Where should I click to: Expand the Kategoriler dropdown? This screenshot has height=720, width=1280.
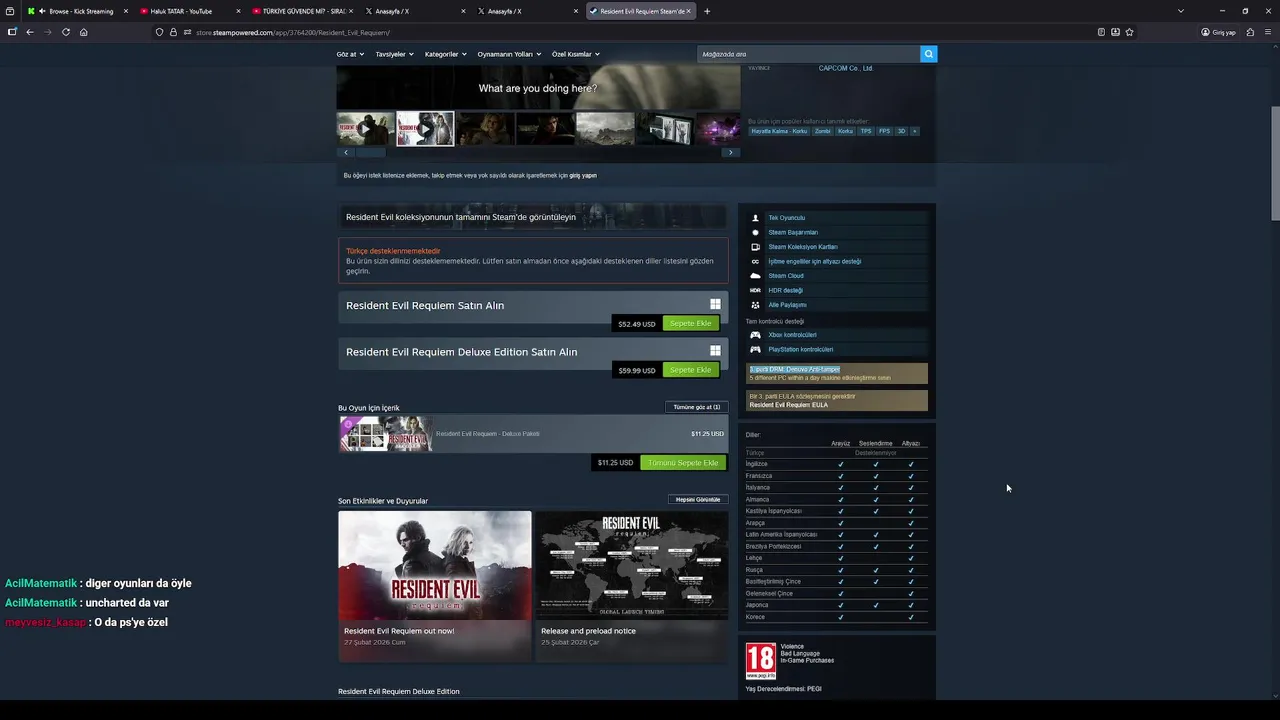445,54
